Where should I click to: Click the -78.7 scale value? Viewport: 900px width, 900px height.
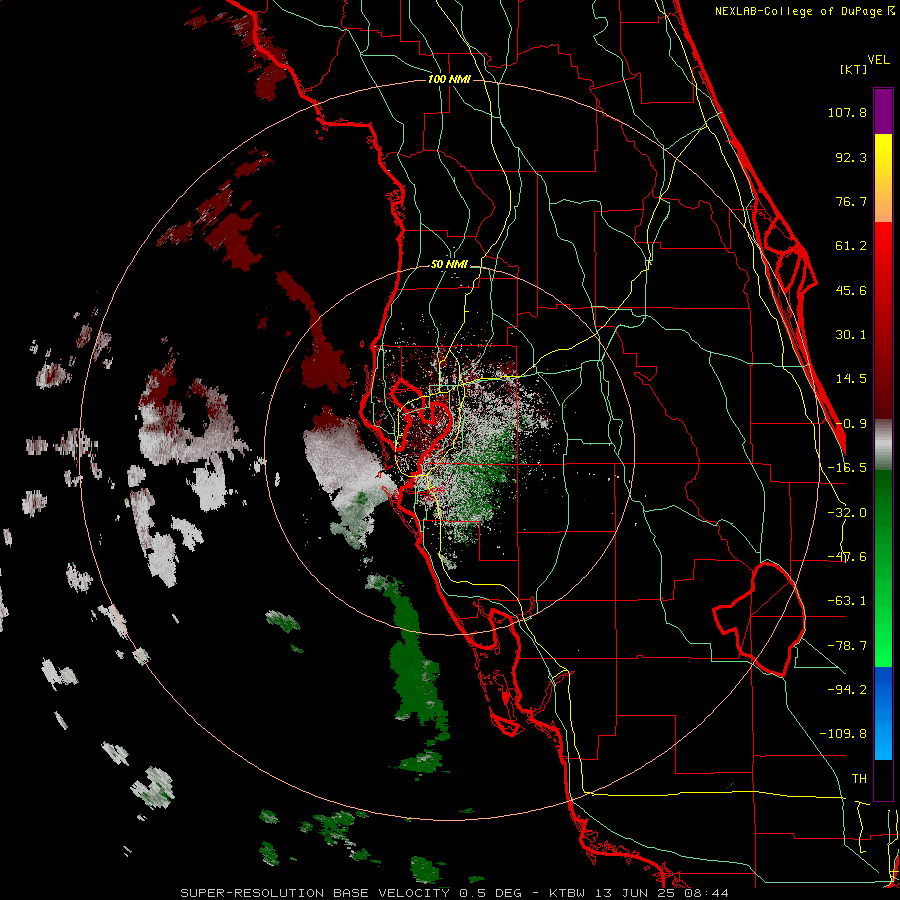click(x=847, y=646)
